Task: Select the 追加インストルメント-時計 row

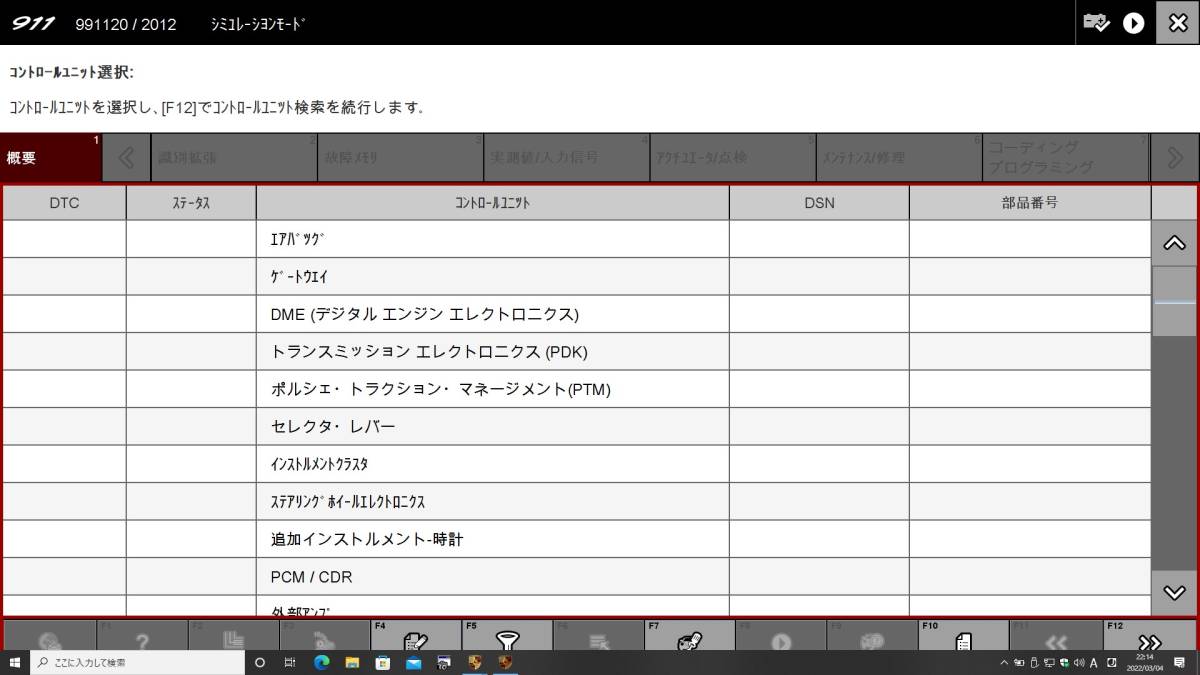Action: tap(577, 539)
